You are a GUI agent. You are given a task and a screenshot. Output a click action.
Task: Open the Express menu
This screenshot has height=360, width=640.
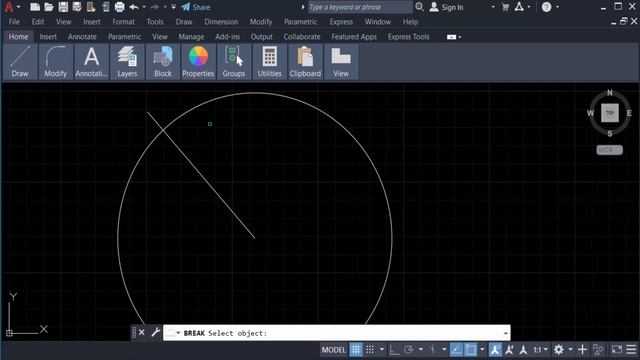341,22
